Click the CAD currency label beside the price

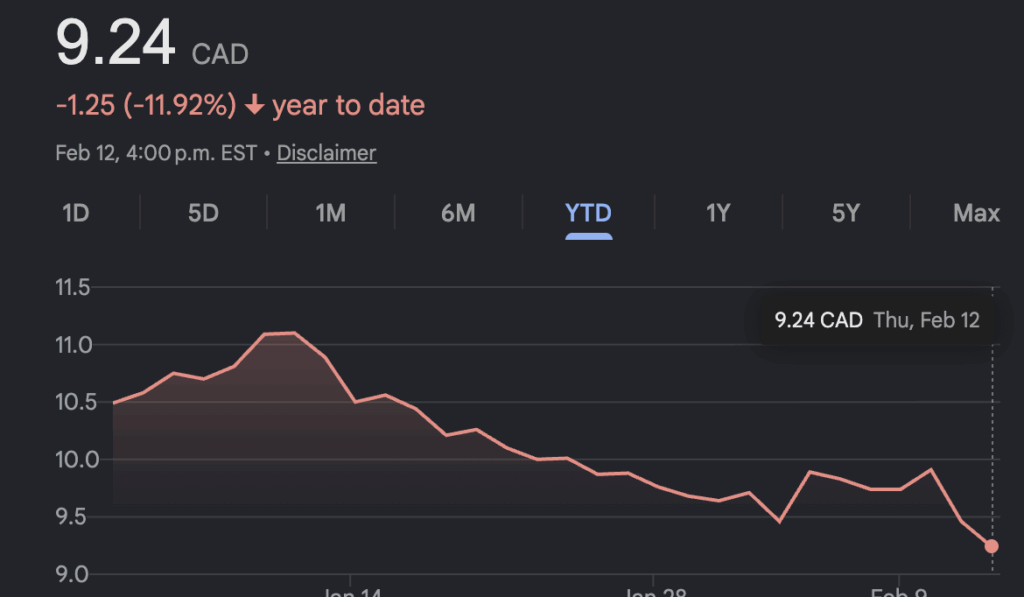point(220,54)
